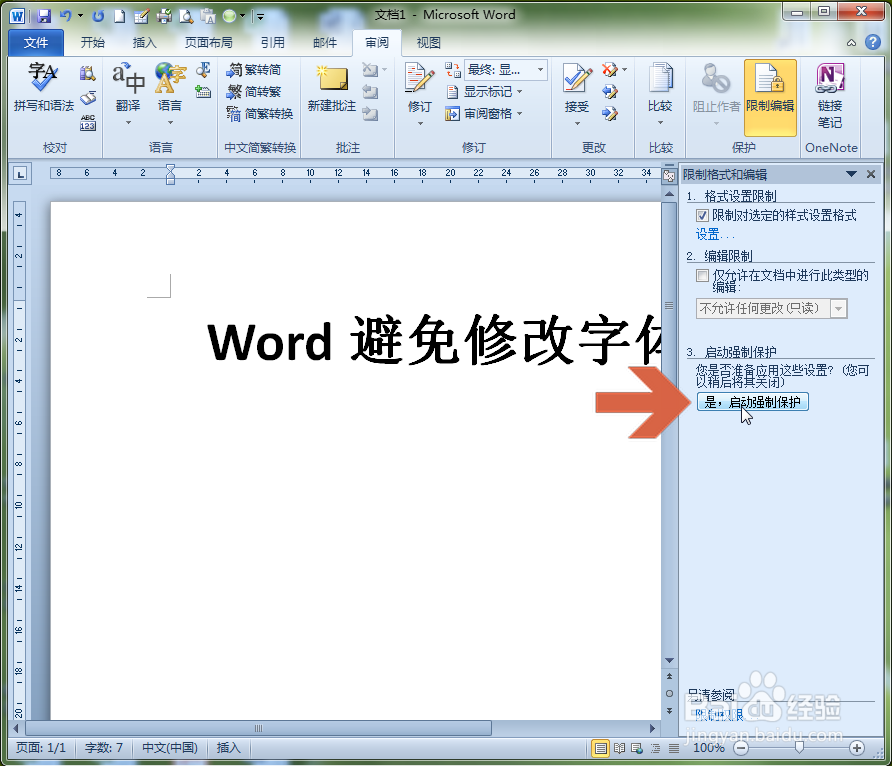Click the New Document icon in quick toolbar

(x=119, y=16)
